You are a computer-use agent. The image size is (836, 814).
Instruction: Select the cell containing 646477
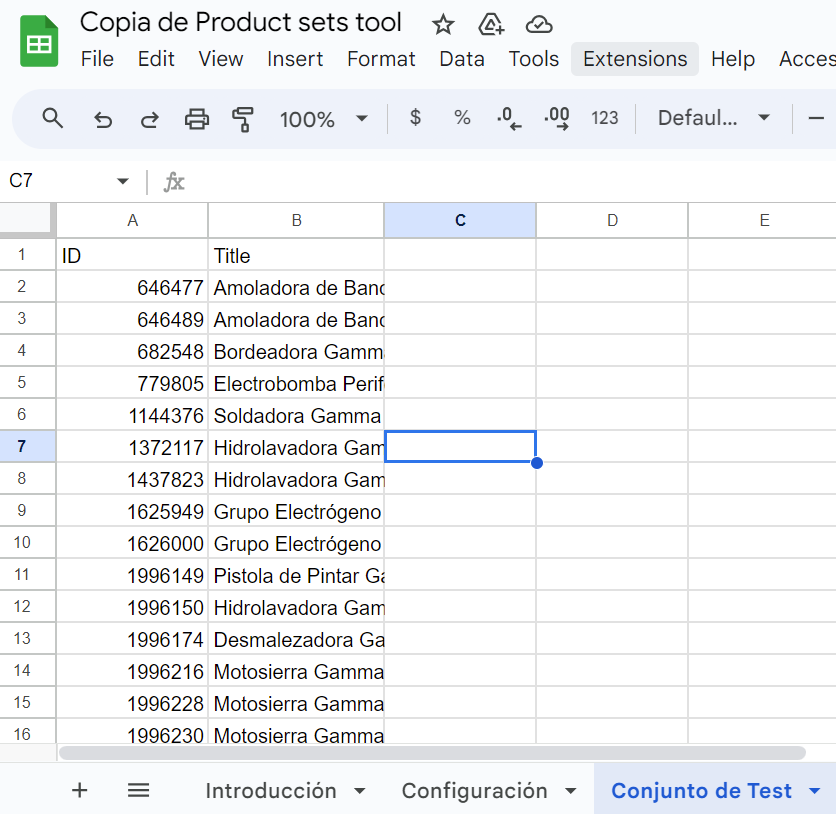[132, 287]
